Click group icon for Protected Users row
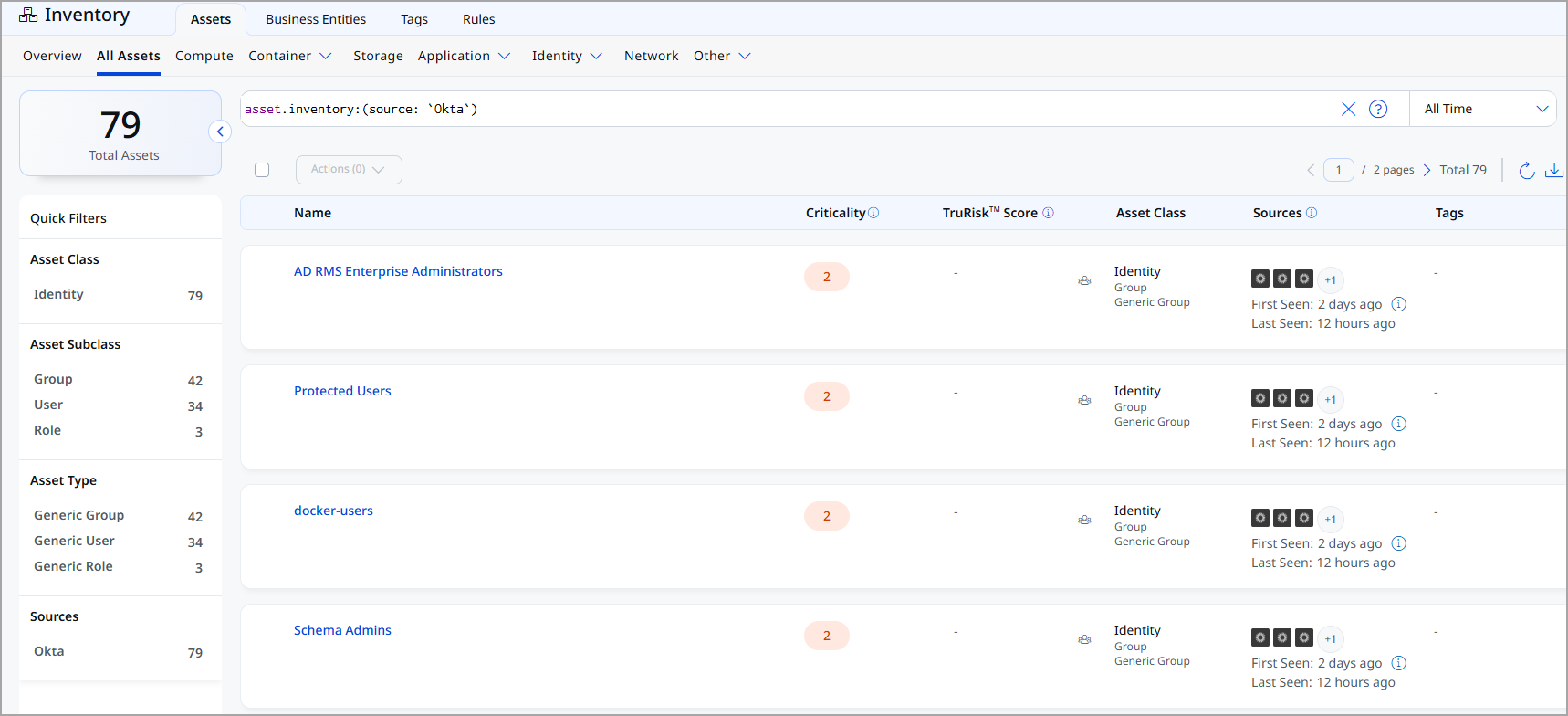 [x=1084, y=400]
